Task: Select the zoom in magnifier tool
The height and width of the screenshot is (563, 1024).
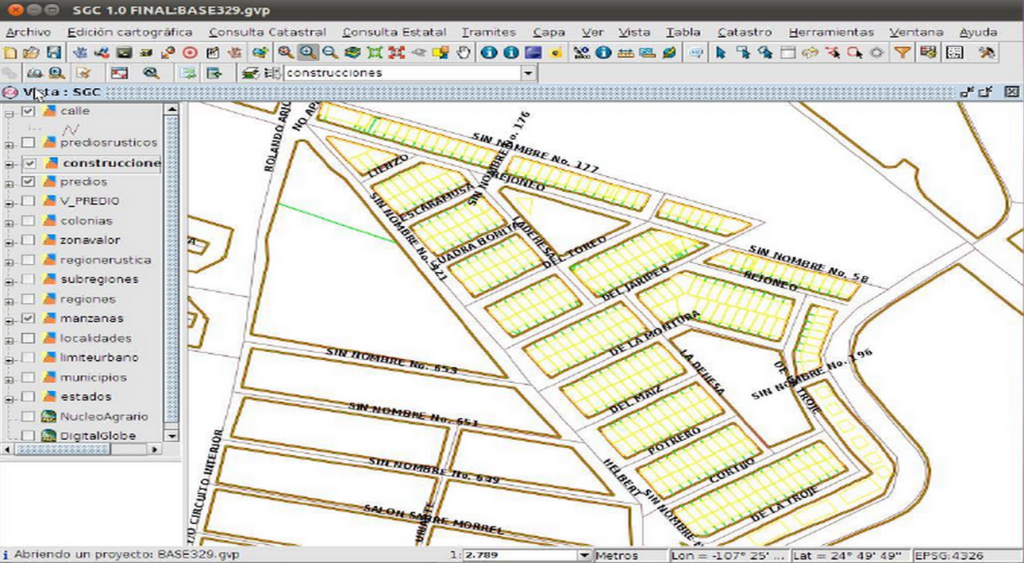Action: click(308, 52)
